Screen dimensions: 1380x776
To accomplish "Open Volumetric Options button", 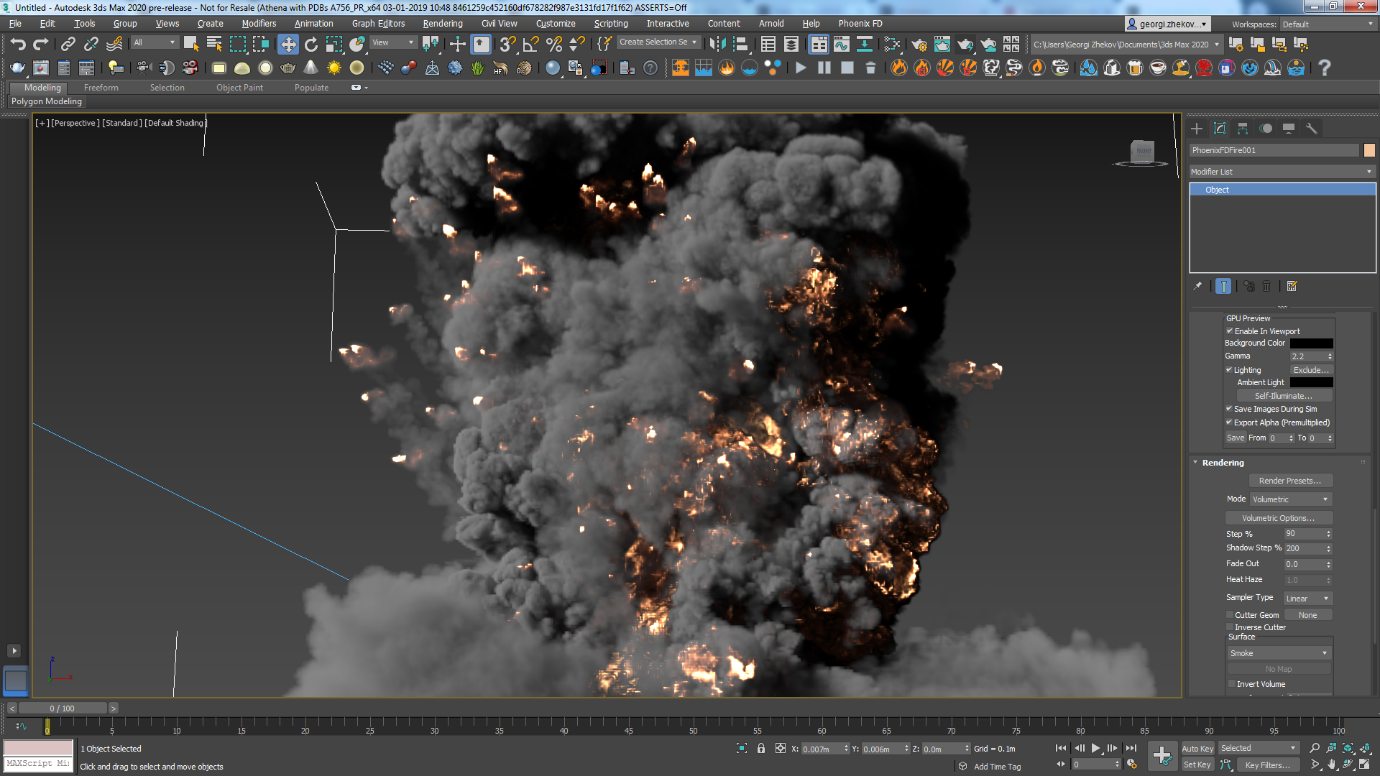I will [x=1279, y=518].
